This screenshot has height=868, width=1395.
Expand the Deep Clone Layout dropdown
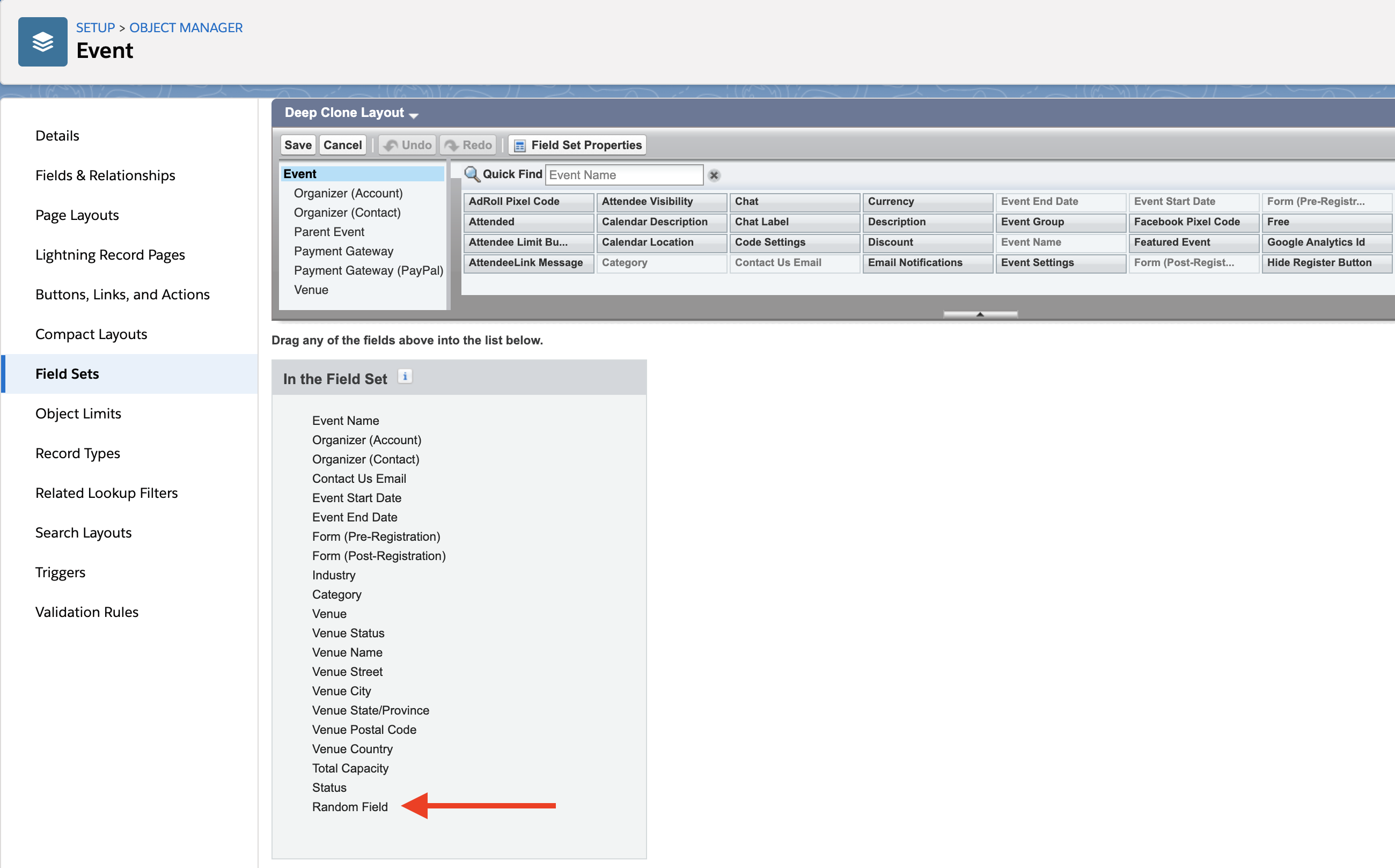click(x=413, y=115)
